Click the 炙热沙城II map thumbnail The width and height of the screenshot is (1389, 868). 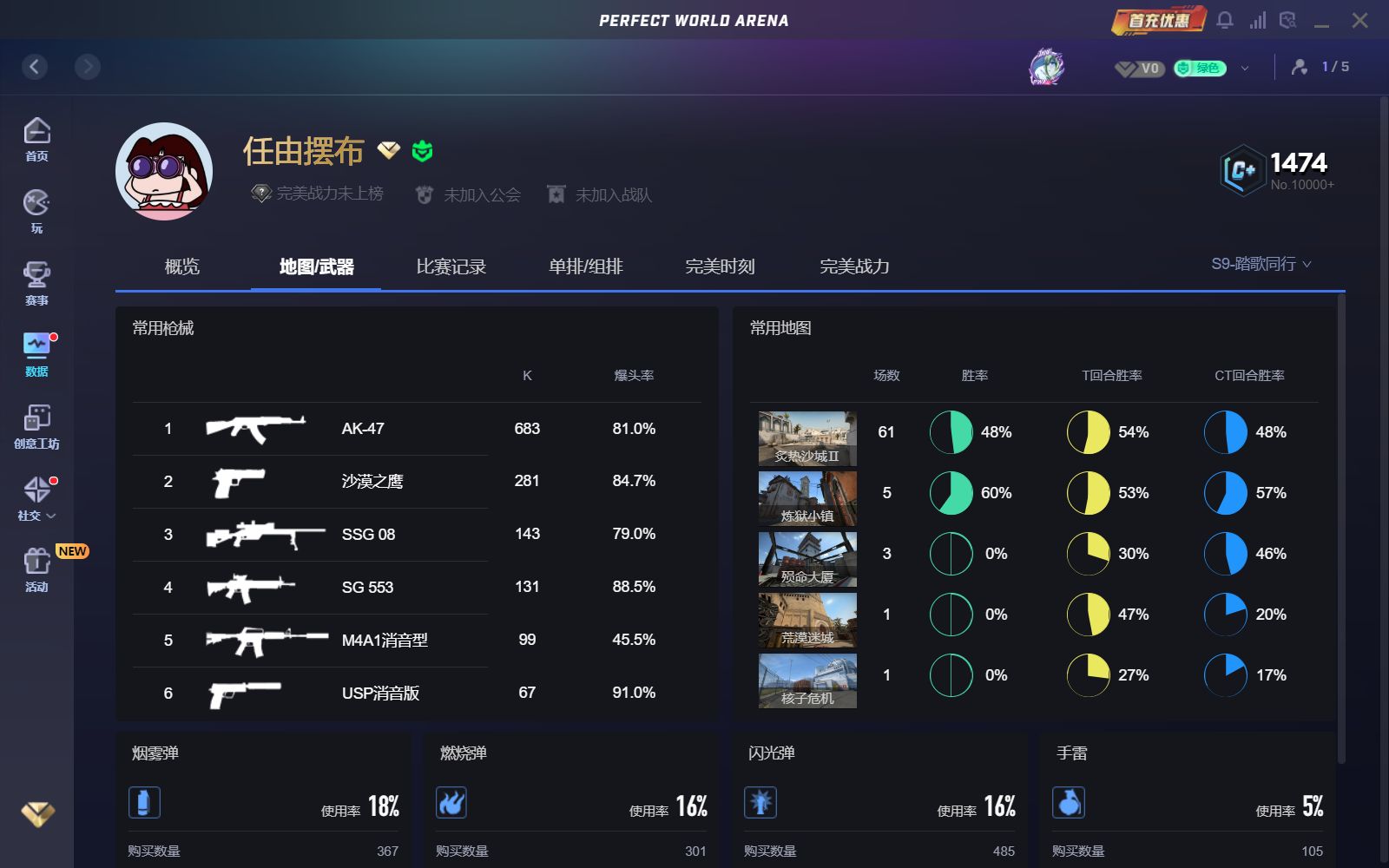[807, 438]
